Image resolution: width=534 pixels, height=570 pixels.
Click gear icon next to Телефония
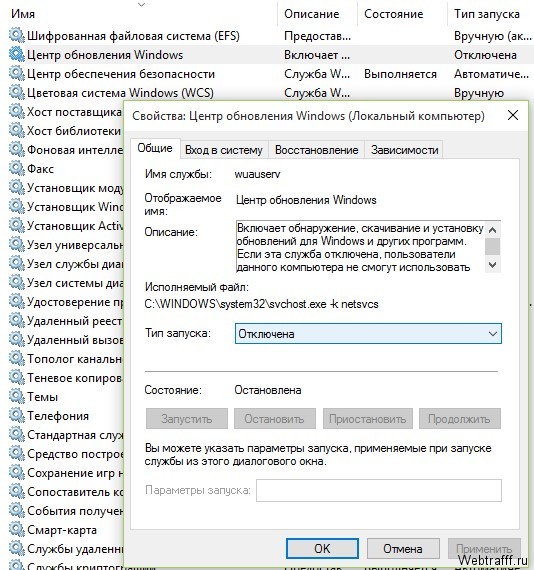click(16, 416)
